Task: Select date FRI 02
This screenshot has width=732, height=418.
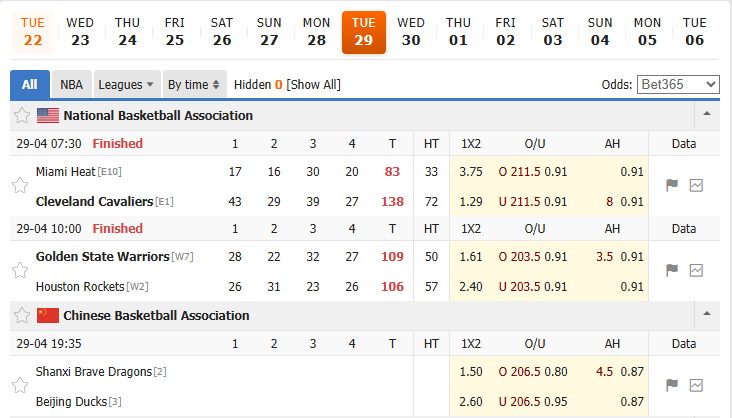Action: [x=506, y=32]
